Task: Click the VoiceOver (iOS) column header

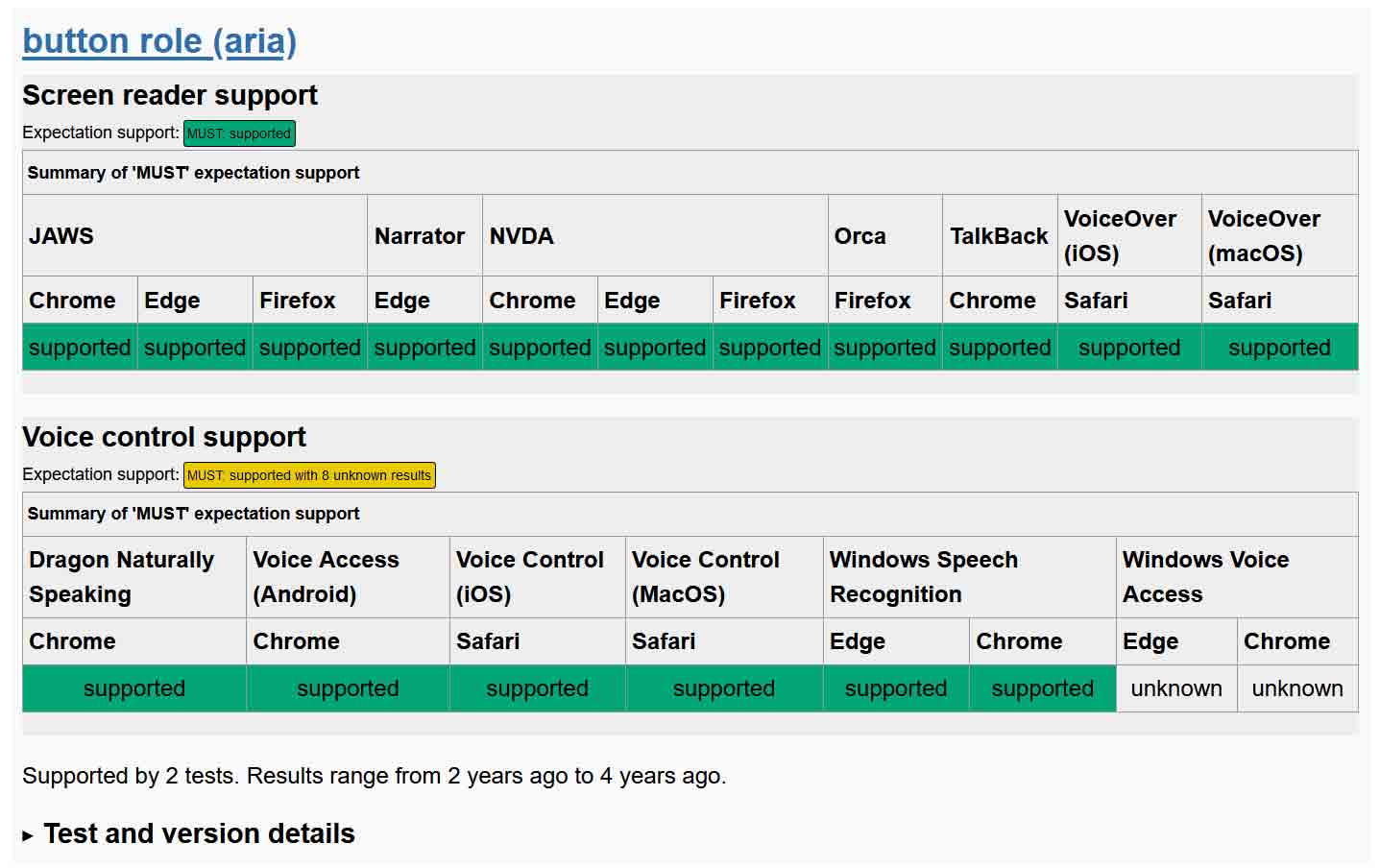Action: coord(1129,236)
